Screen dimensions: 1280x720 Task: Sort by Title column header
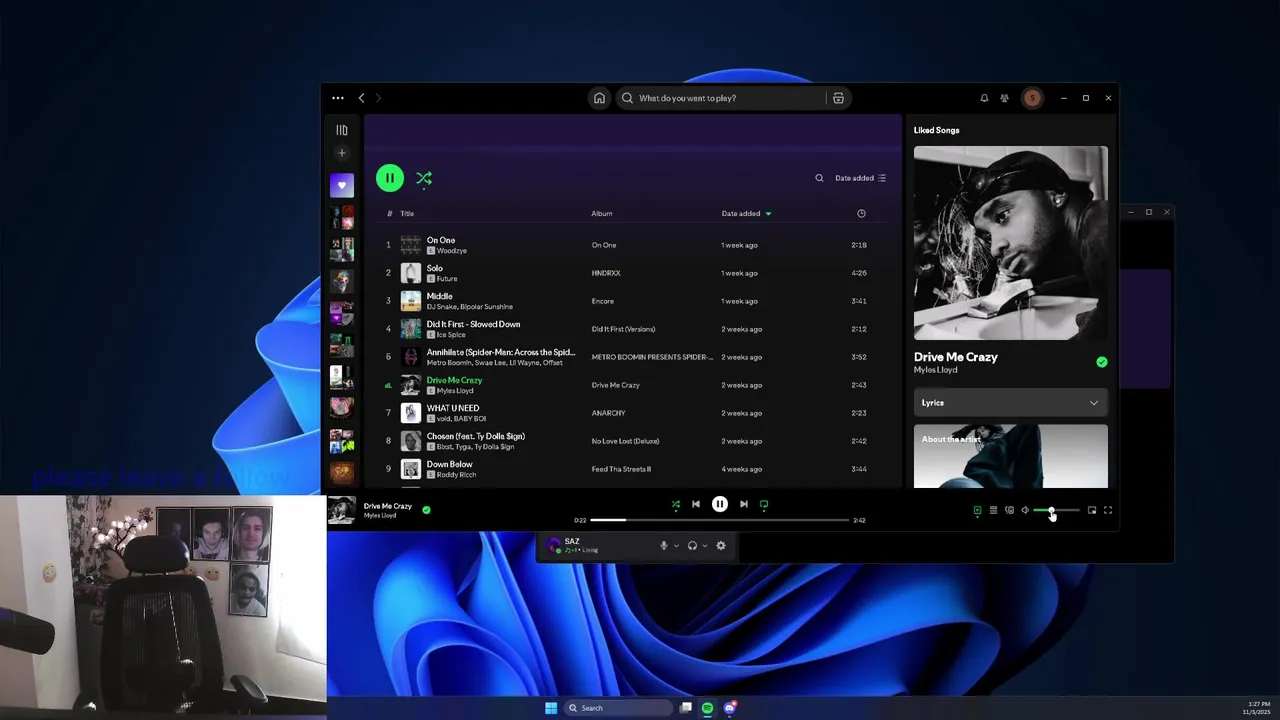[407, 213]
